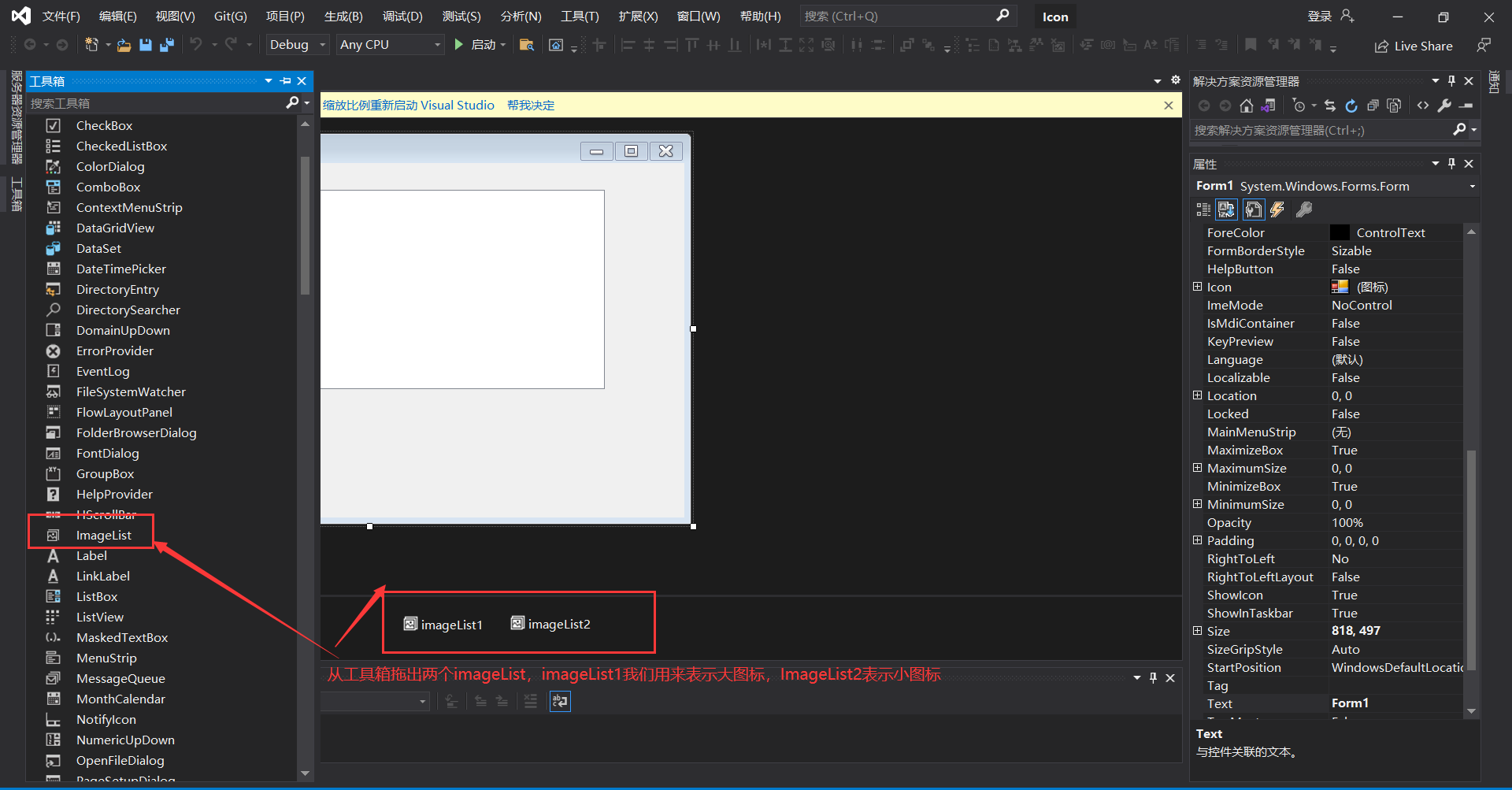The width and height of the screenshot is (1512, 790).
Task: Expand the Icon property node
Action: pos(1197,287)
